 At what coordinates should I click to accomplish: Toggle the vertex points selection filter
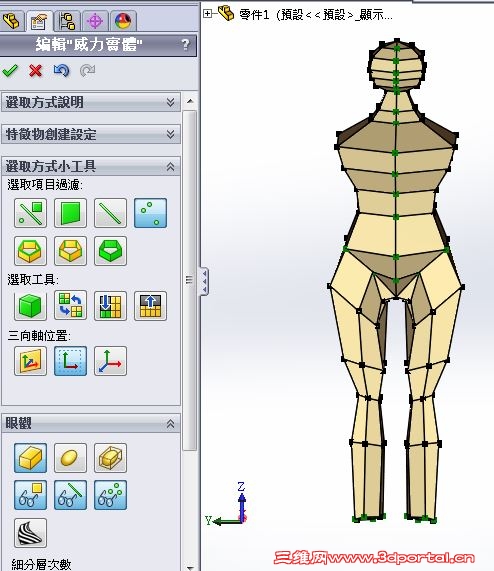150,213
